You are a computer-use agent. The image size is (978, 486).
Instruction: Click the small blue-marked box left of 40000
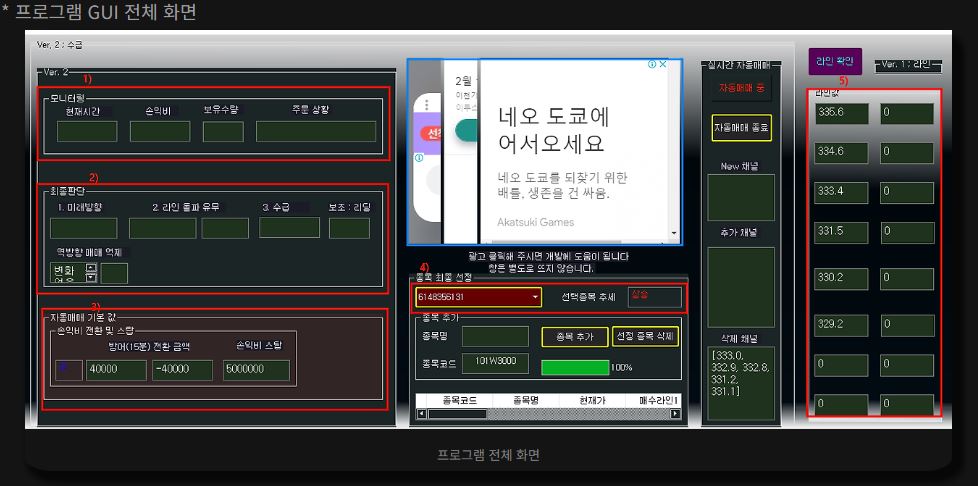coord(68,370)
